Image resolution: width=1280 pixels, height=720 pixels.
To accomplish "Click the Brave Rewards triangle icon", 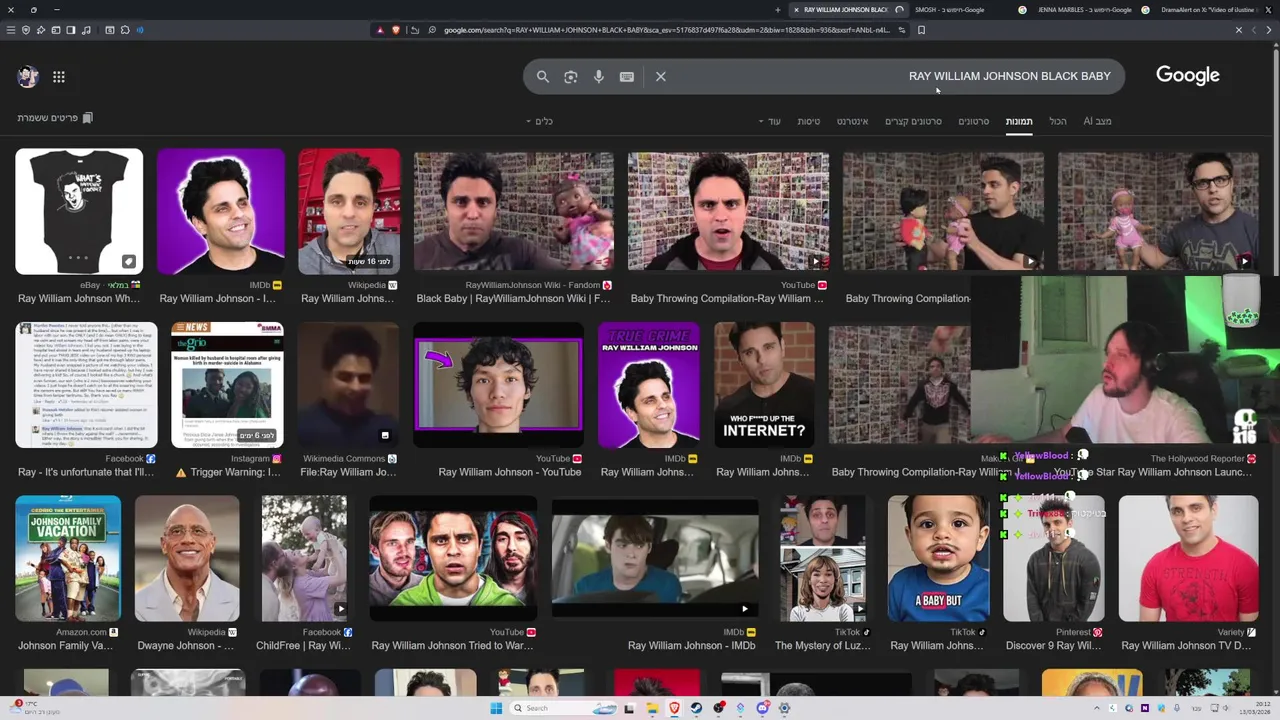I will point(380,30).
